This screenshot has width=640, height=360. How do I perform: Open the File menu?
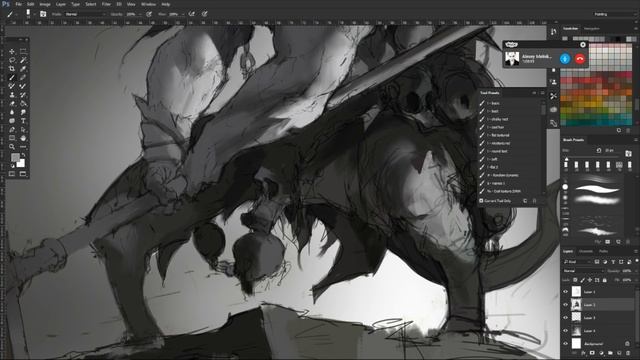click(18, 4)
